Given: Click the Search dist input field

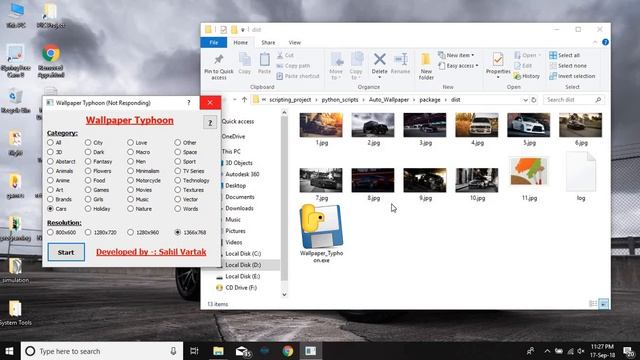Looking at the screenshot, I should point(573,100).
